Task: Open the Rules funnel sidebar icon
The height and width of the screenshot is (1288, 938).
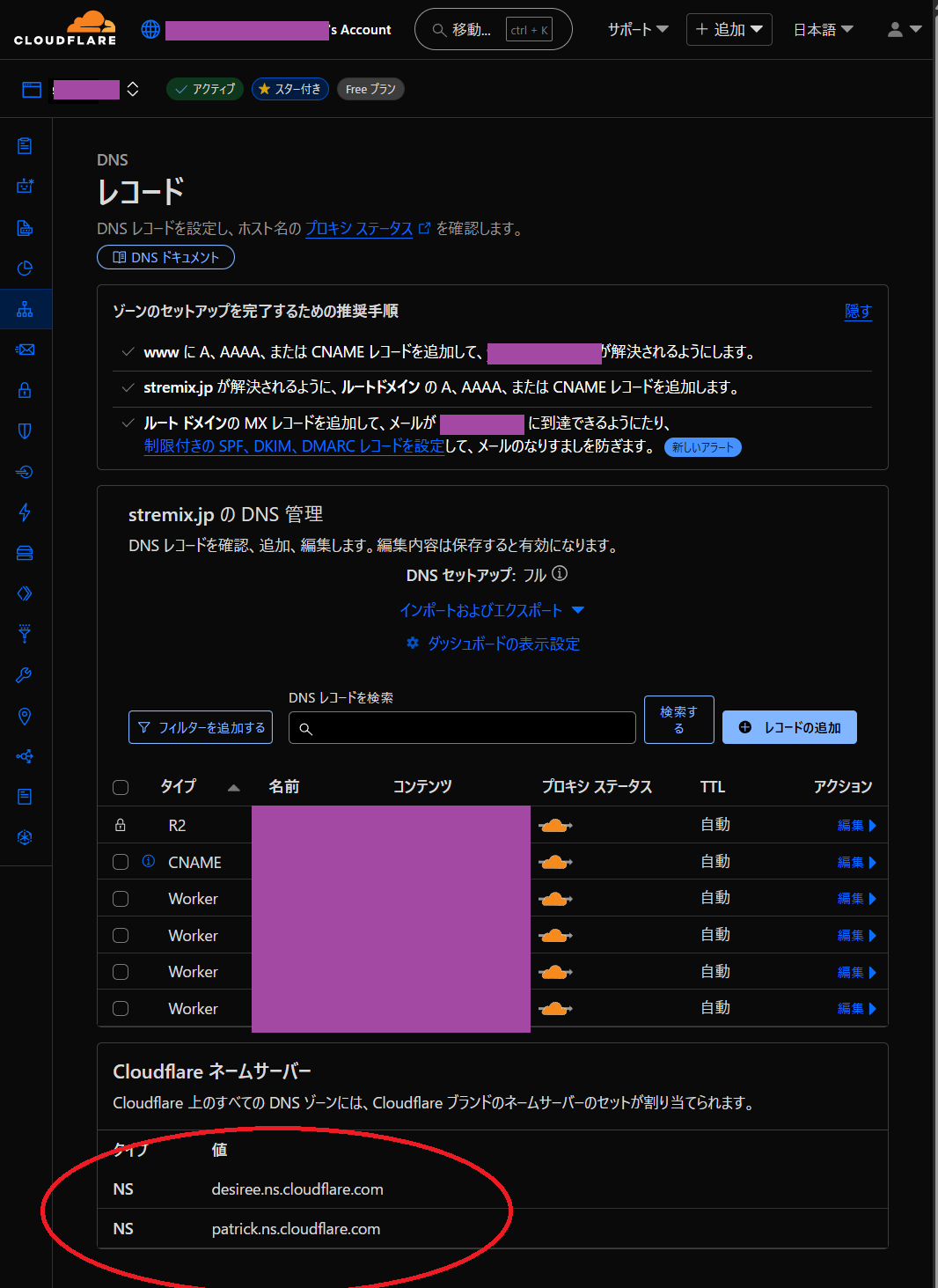Action: point(25,634)
